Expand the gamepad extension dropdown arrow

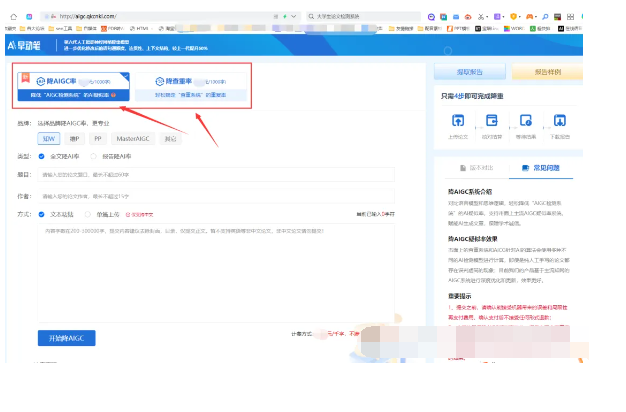tap(536, 17)
